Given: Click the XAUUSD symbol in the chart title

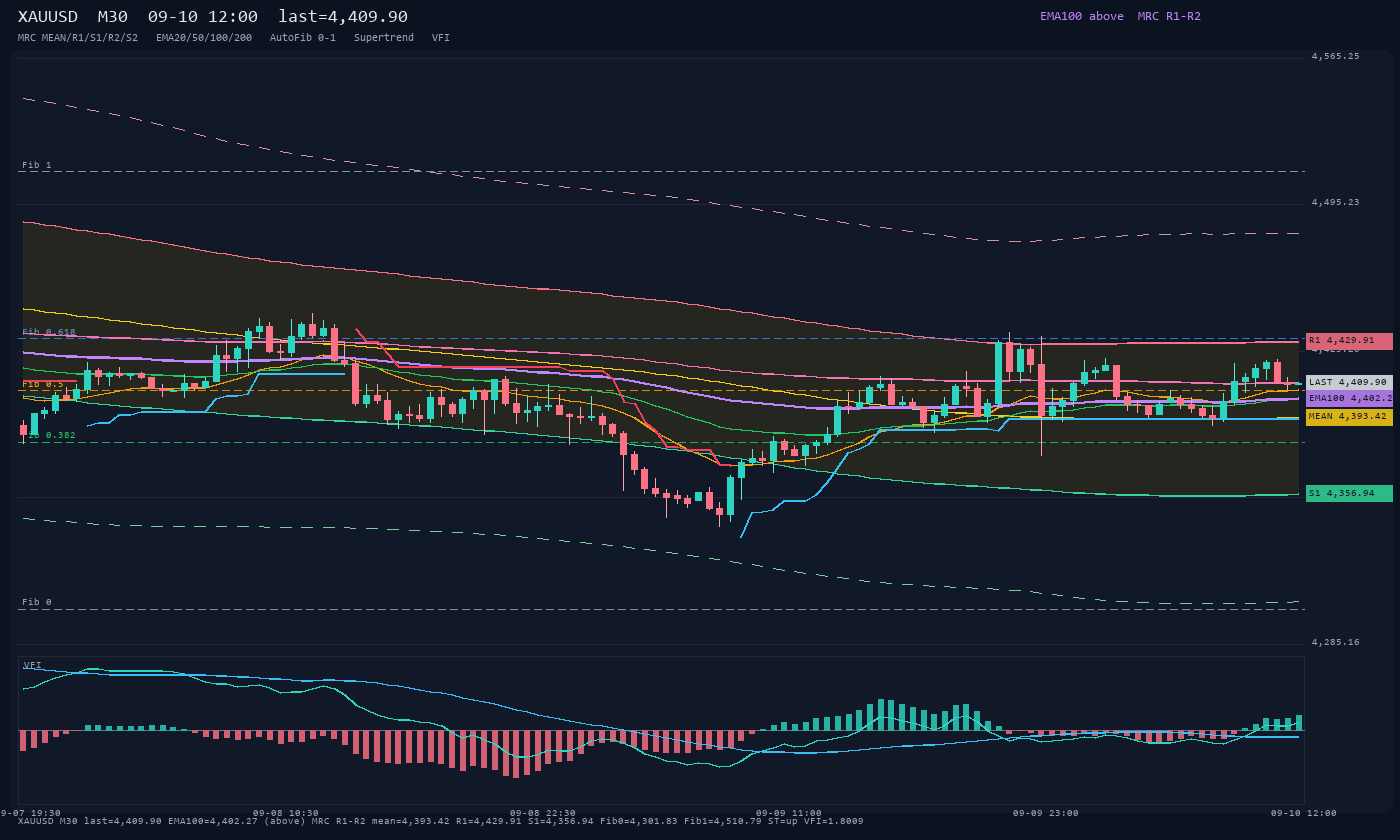Looking at the screenshot, I should (x=48, y=17).
